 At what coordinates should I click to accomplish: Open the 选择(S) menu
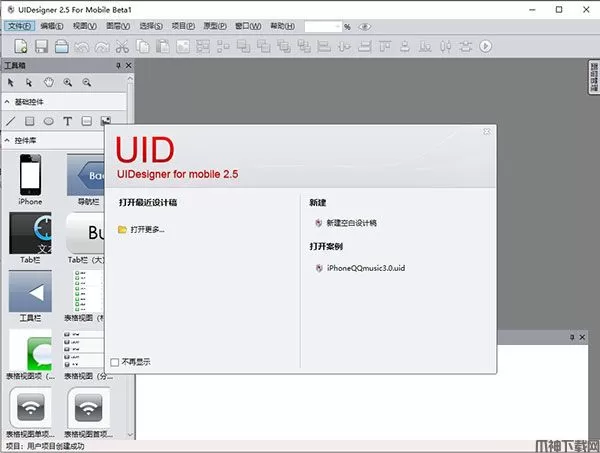[x=151, y=26]
